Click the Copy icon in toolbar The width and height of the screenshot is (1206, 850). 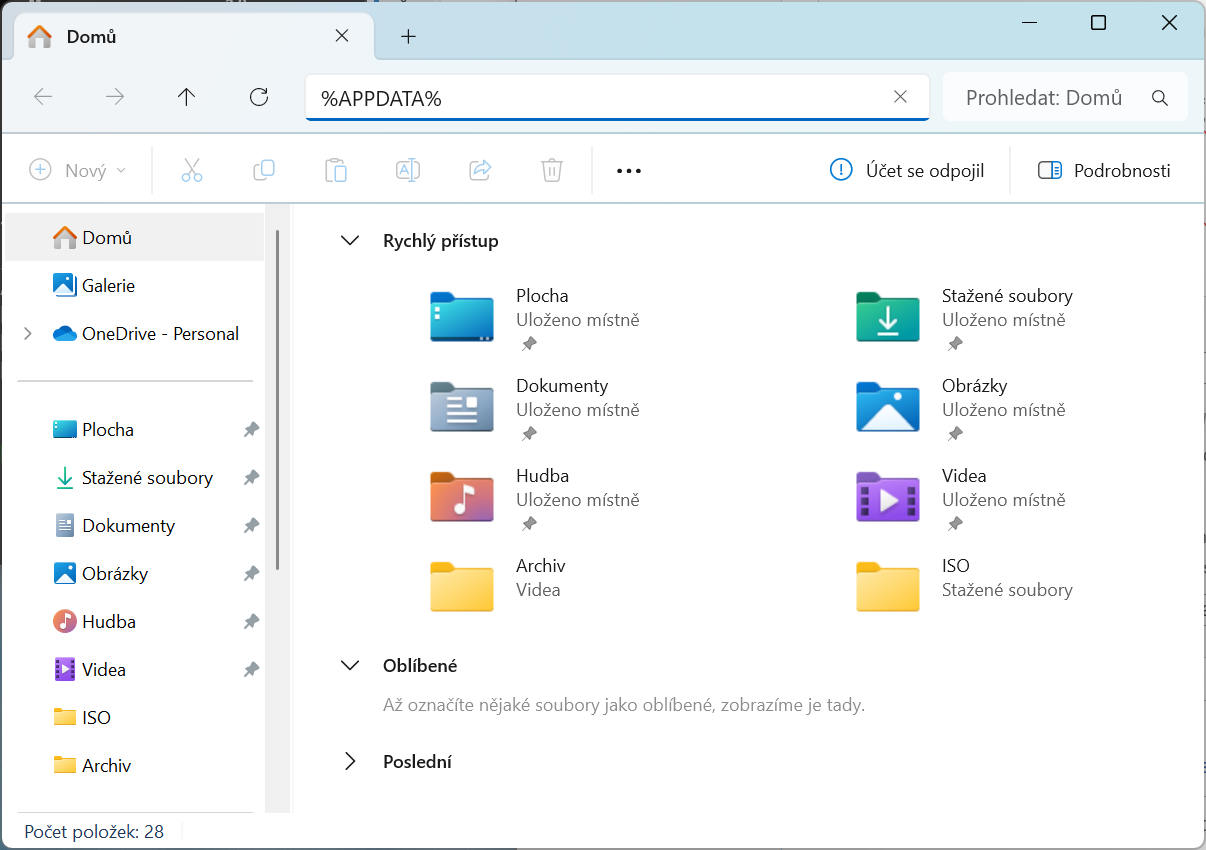point(264,170)
